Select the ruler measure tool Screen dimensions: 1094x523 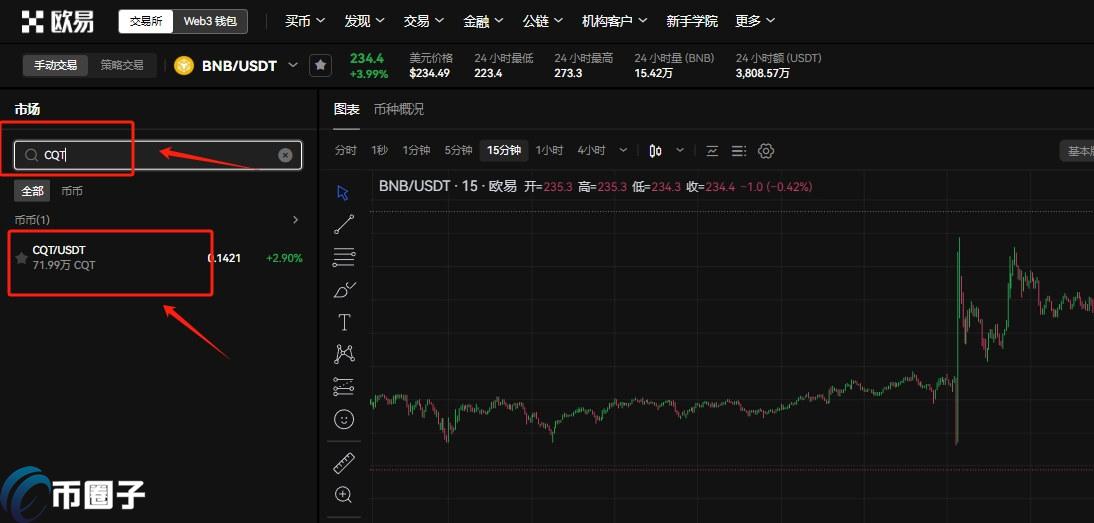tap(344, 463)
